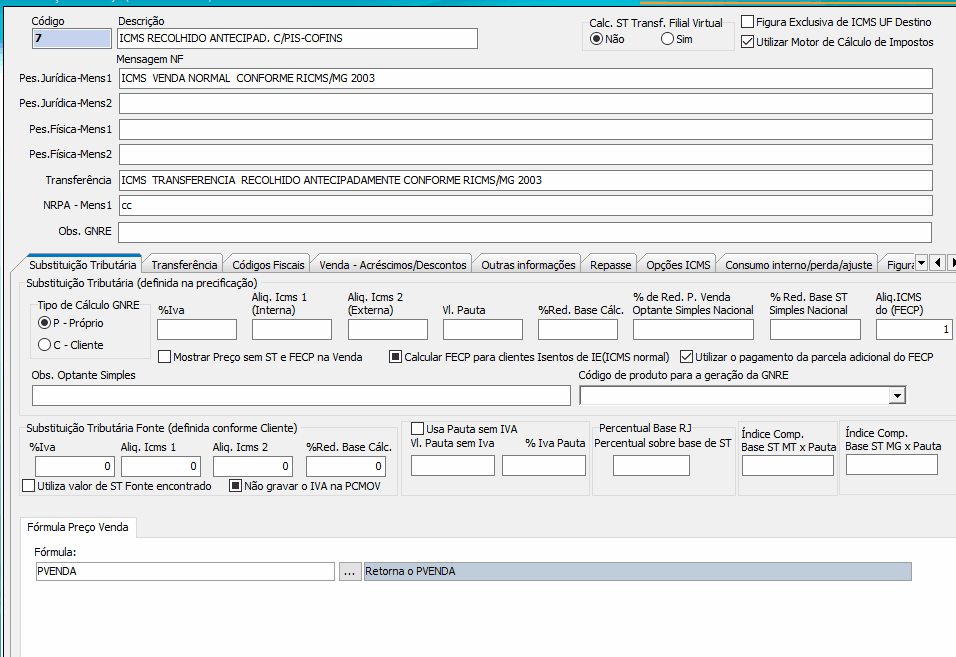Click Pes.Jurídica-Mens2 field
Screen dimensions: 956x657
[526, 104]
